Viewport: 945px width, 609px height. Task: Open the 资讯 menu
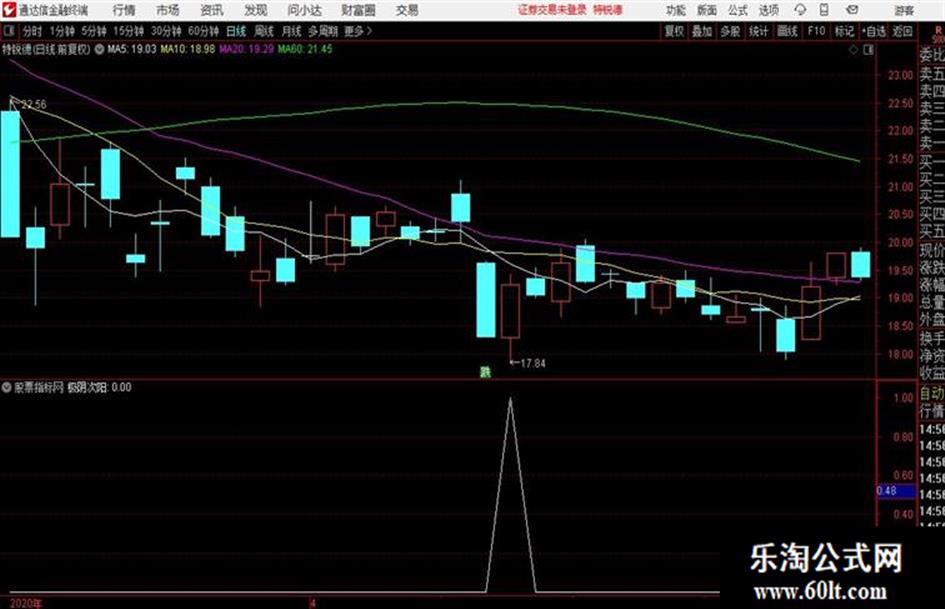click(x=212, y=10)
